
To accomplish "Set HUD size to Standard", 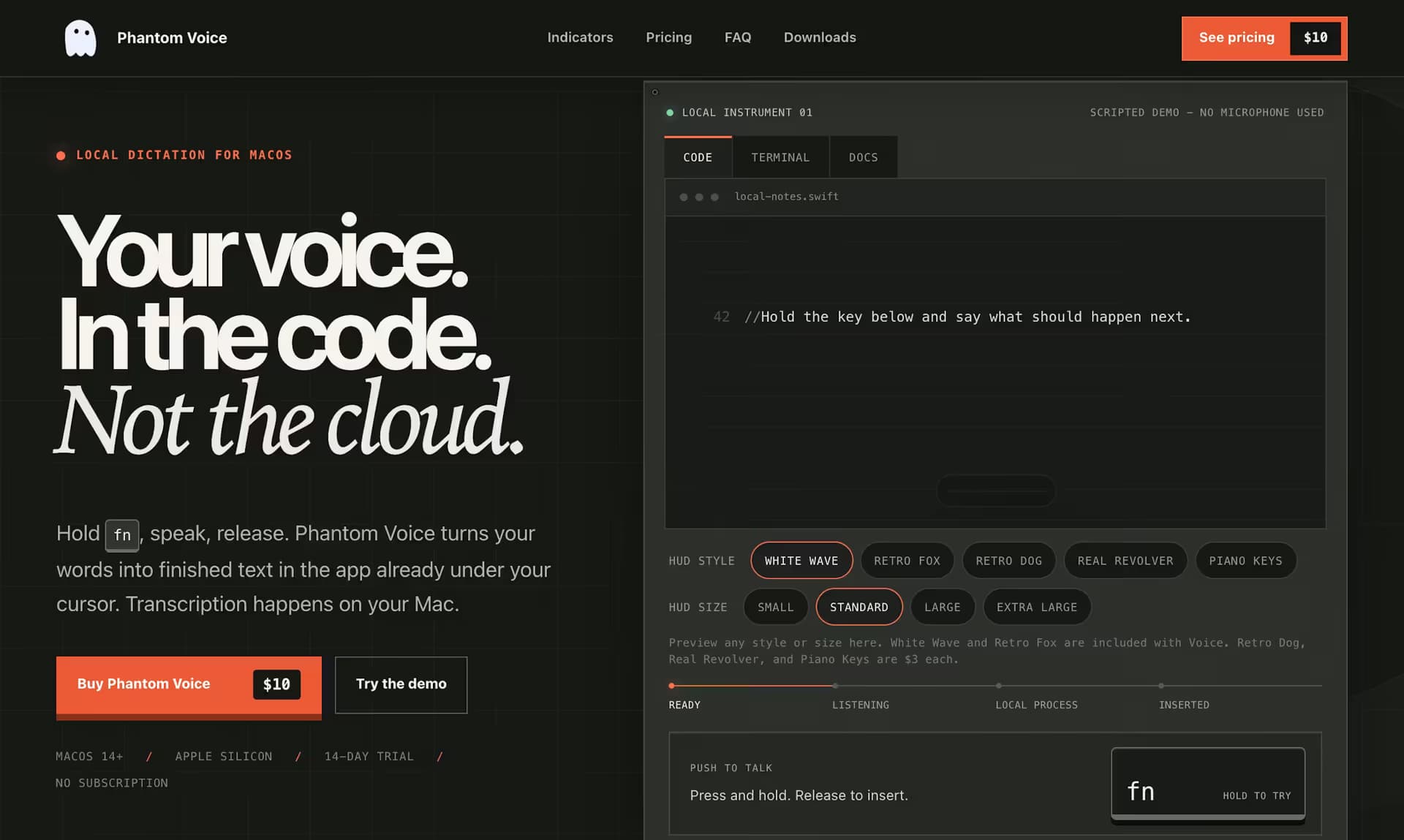I will [858, 607].
